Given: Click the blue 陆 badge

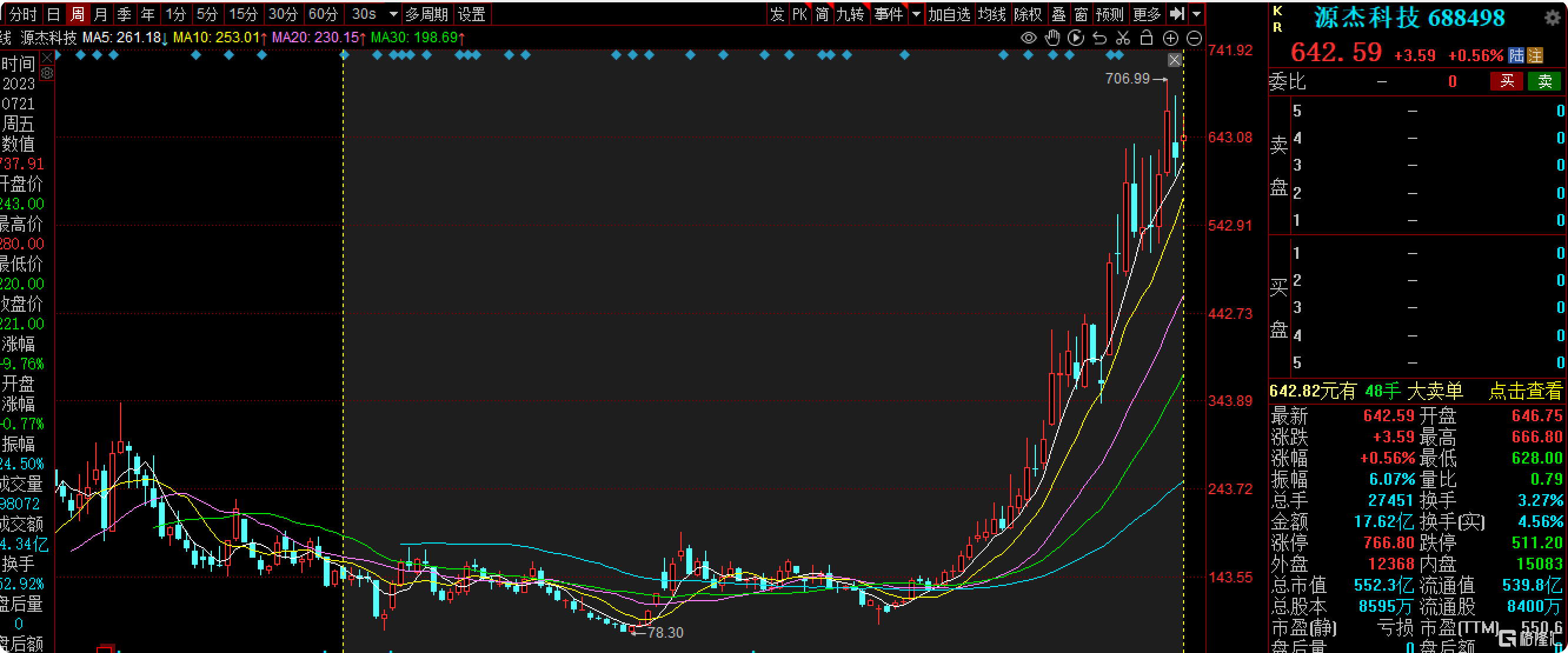Looking at the screenshot, I should click(x=1516, y=55).
